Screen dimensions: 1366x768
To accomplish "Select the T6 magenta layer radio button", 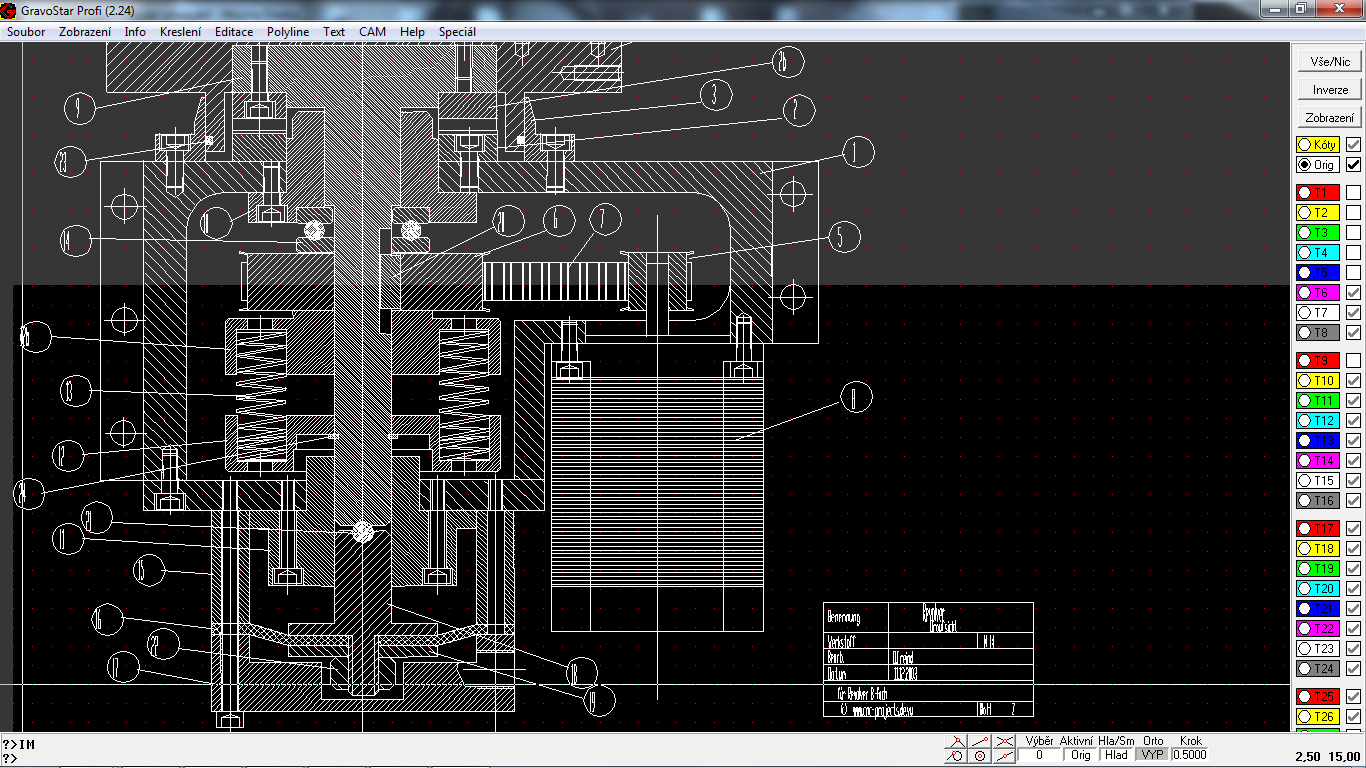I will coord(1305,293).
